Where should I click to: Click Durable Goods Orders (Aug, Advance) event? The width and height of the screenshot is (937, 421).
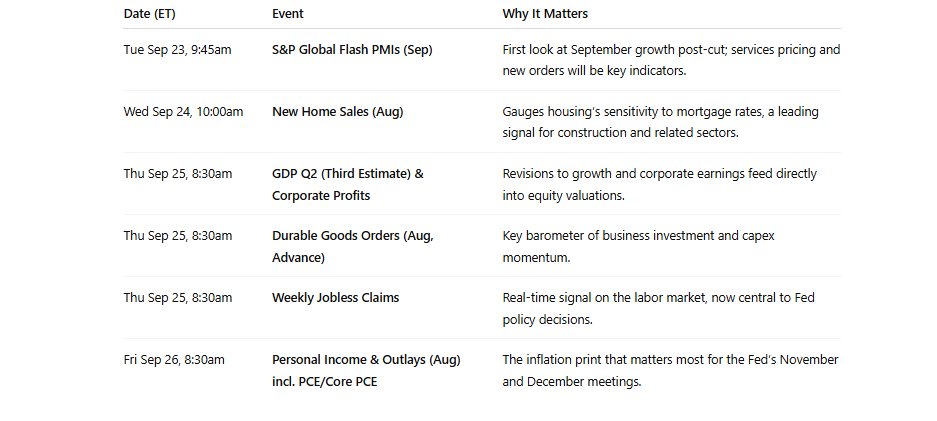353,247
